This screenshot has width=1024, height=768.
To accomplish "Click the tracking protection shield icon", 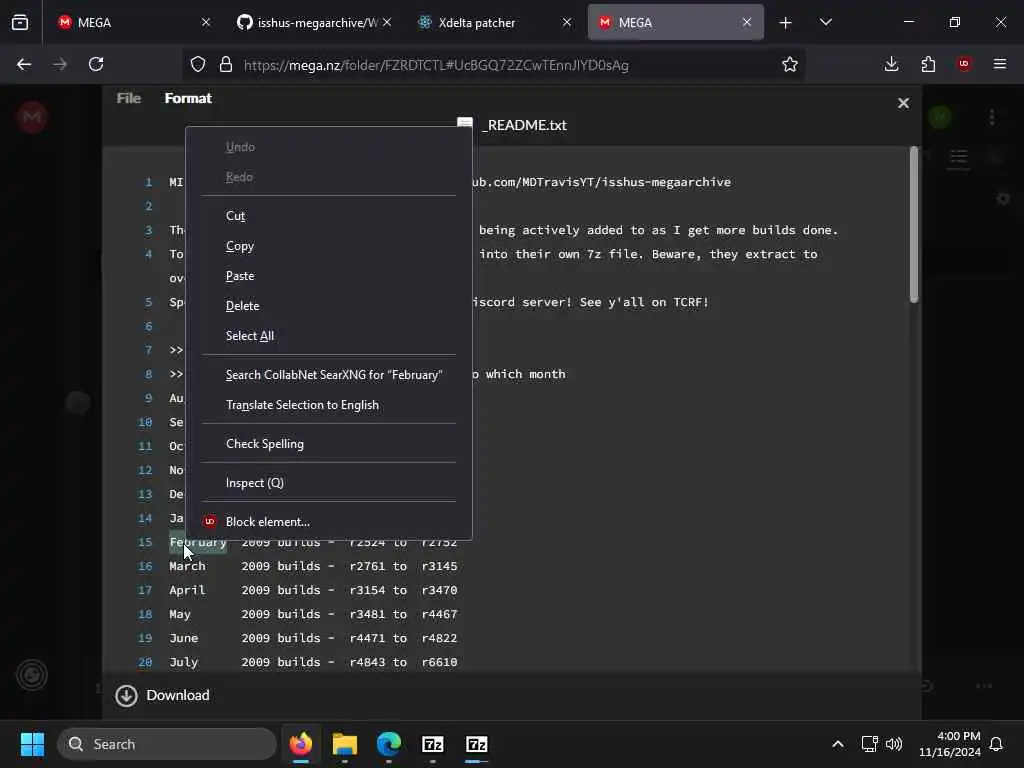I will click(x=198, y=64).
